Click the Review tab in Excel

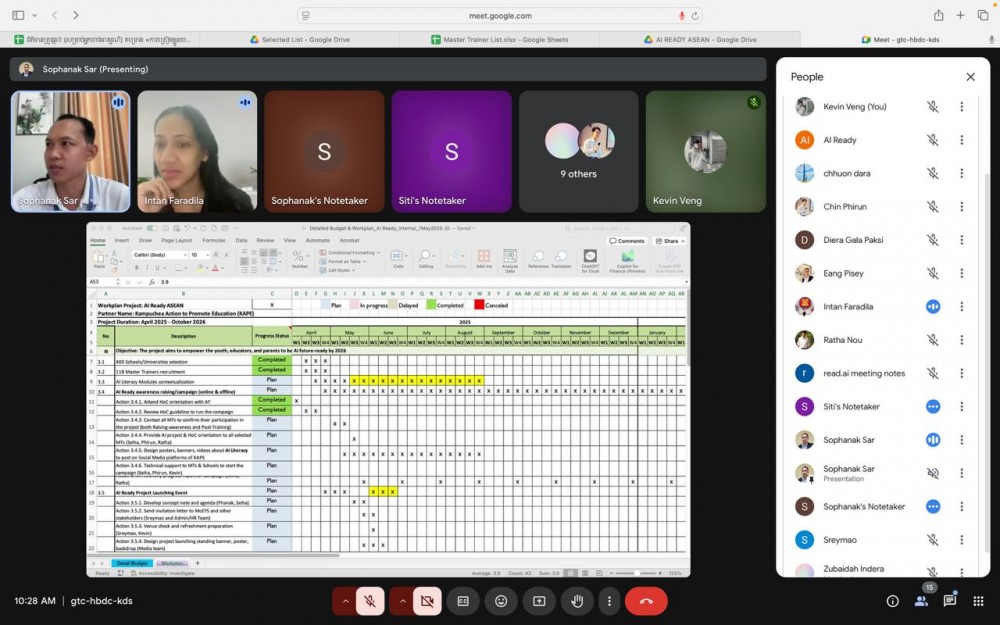click(265, 240)
